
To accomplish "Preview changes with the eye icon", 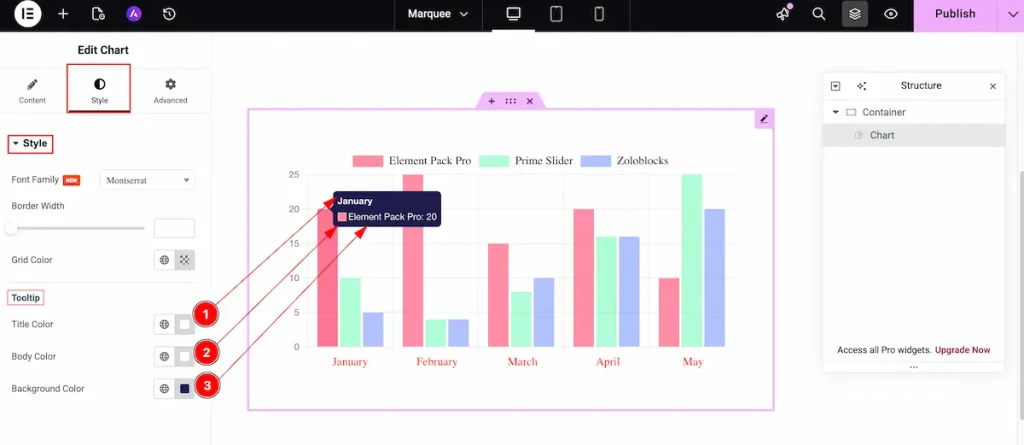I will pyautogui.click(x=891, y=14).
